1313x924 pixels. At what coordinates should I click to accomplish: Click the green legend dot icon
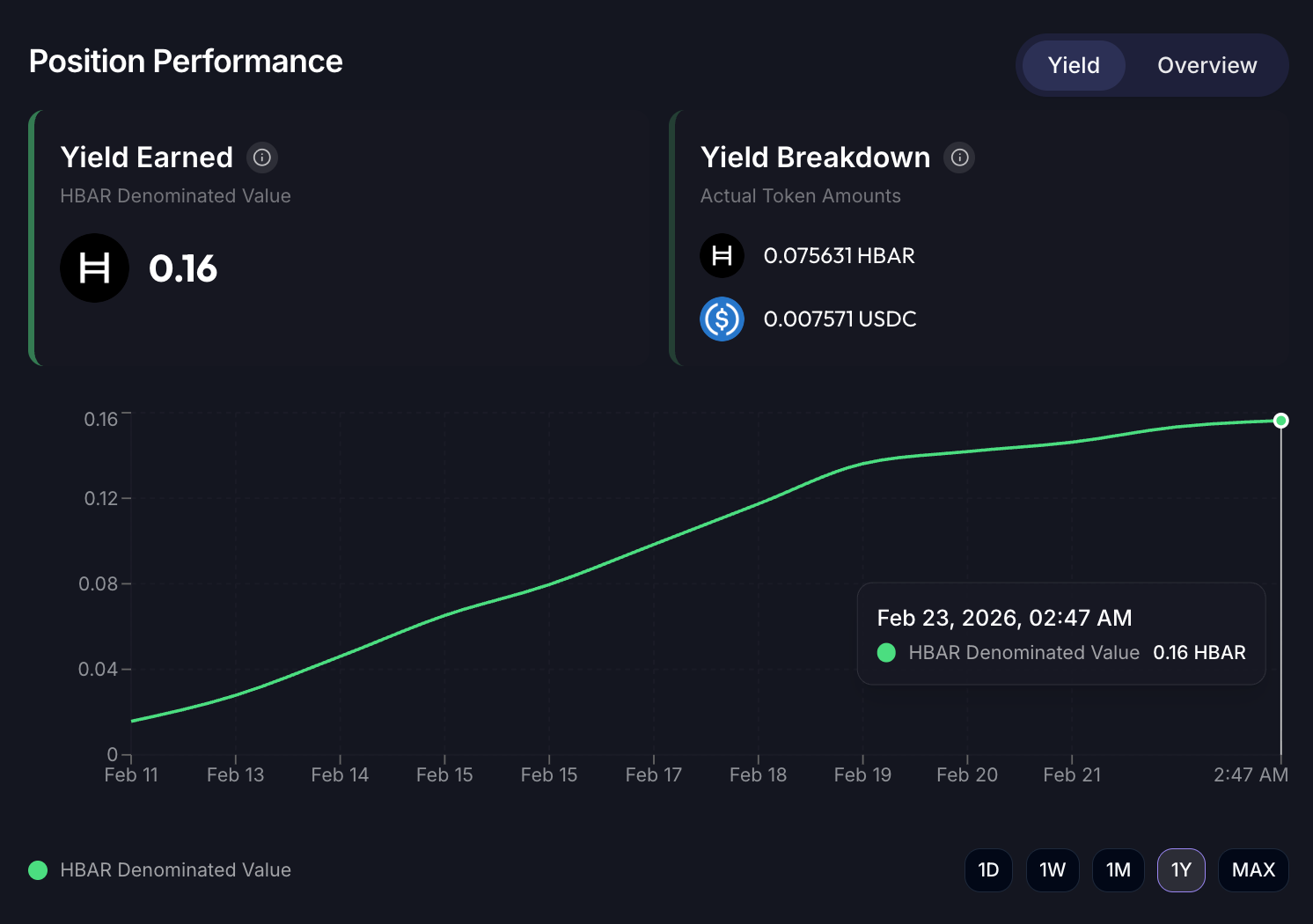tap(38, 870)
